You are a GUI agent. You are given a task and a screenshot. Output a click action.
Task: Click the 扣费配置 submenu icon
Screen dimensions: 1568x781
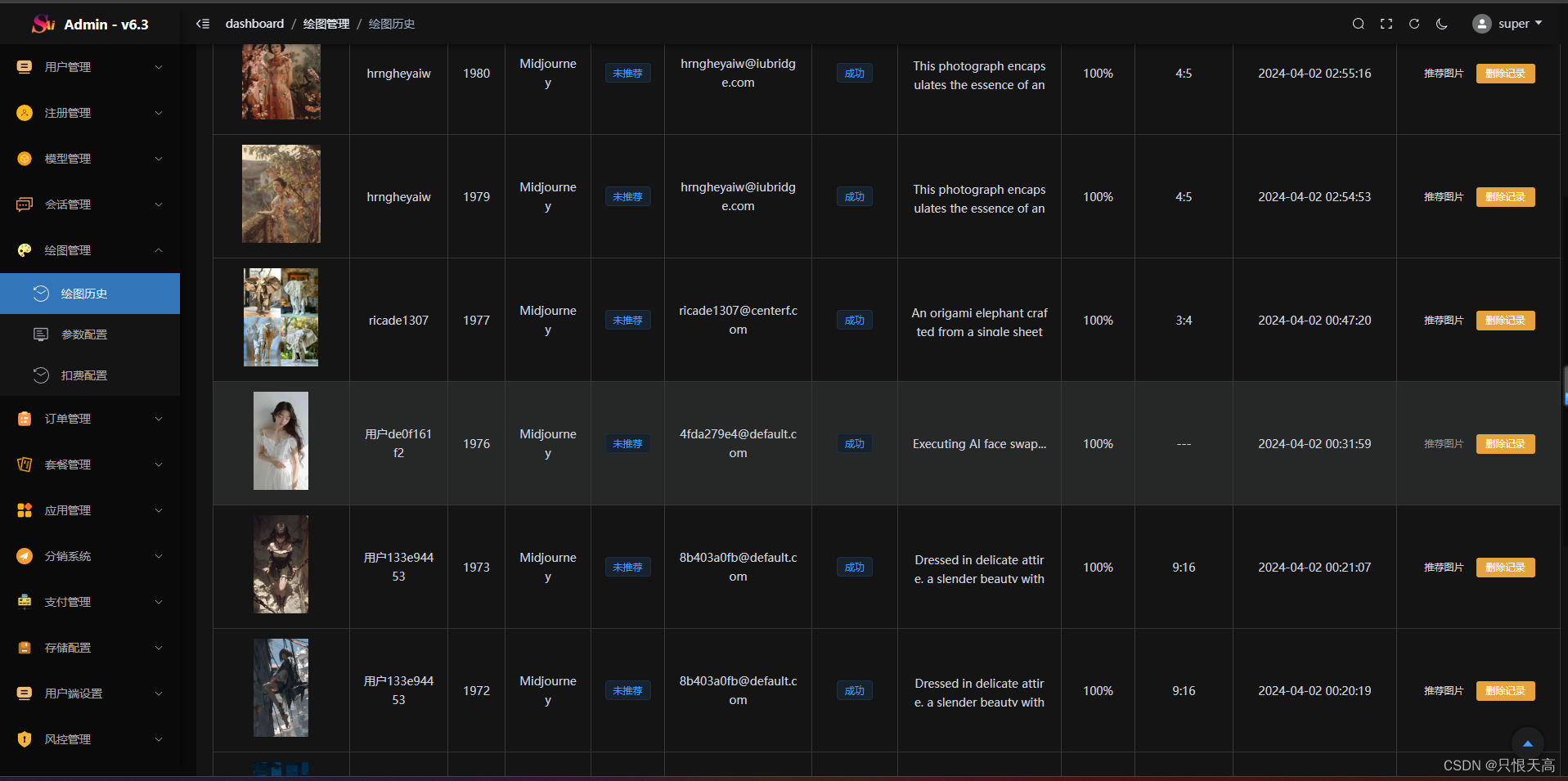[x=41, y=375]
